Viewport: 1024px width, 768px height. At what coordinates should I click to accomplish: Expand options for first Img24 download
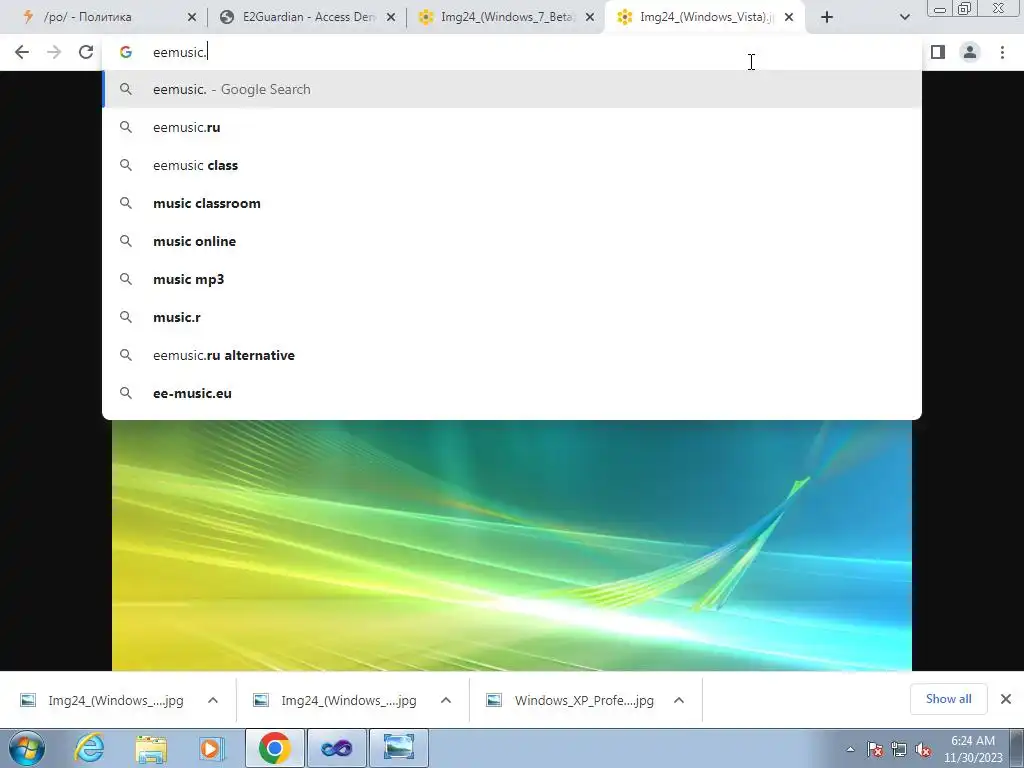click(x=213, y=700)
